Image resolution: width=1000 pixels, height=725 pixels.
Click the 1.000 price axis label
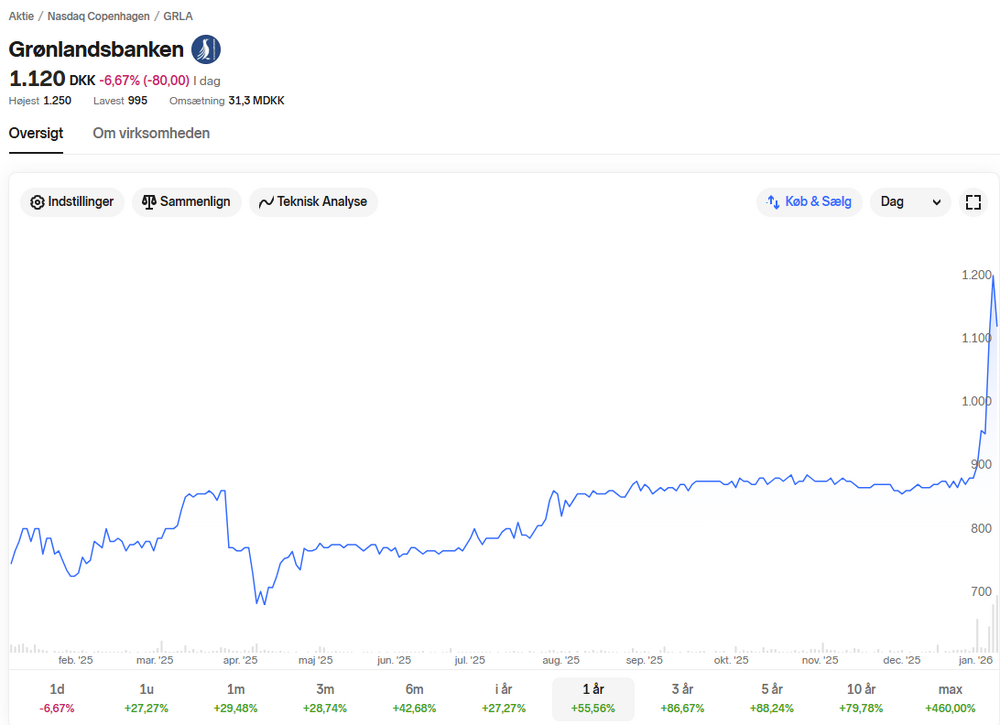[x=976, y=401]
